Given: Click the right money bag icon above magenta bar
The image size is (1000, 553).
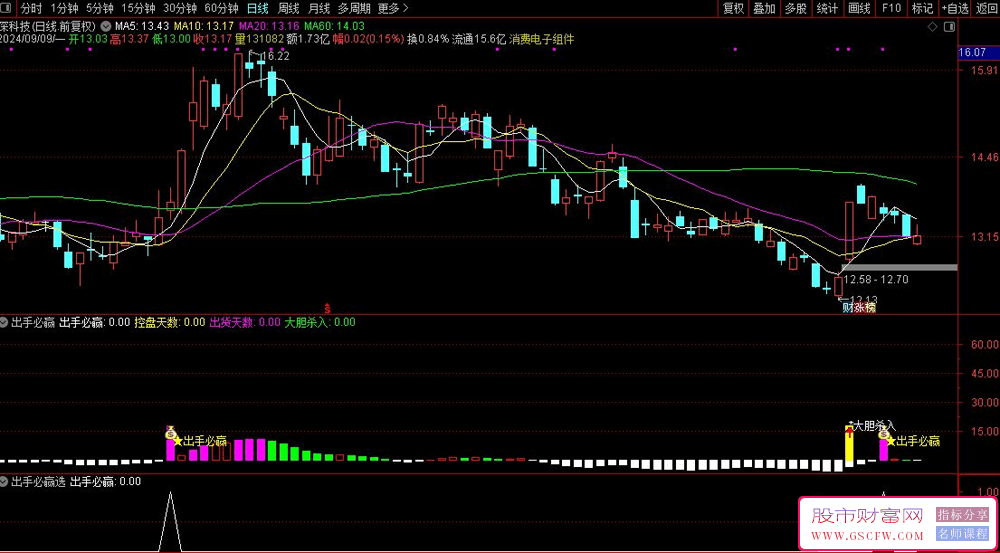Looking at the screenshot, I should coord(883,434).
